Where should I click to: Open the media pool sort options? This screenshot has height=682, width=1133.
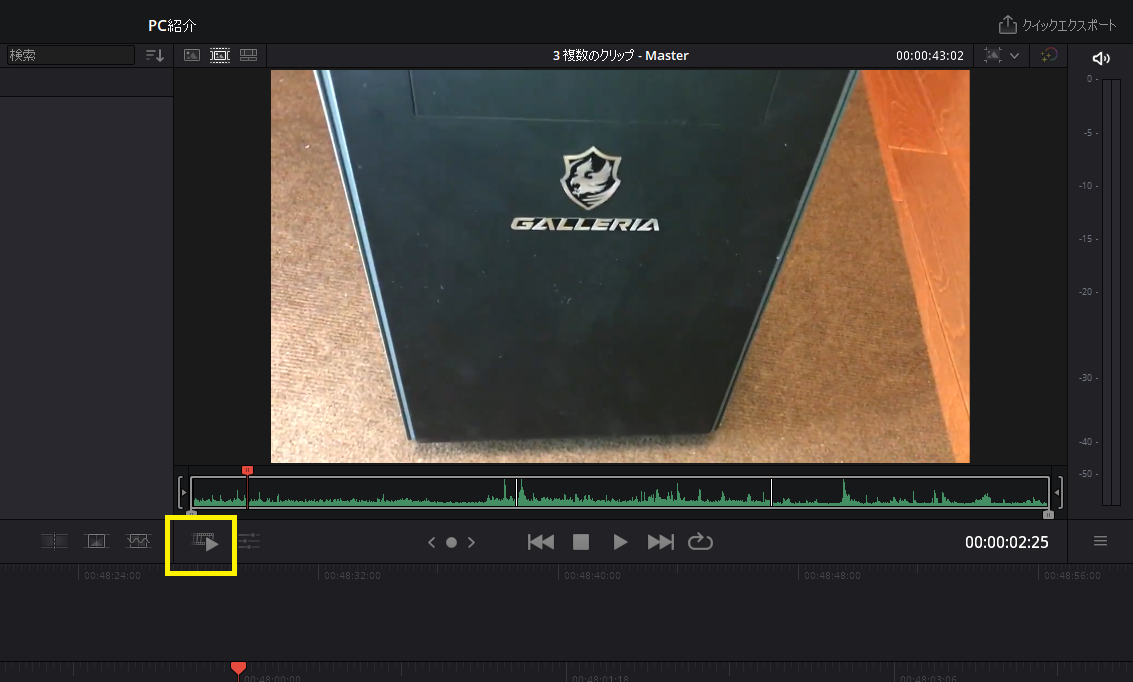pyautogui.click(x=155, y=55)
